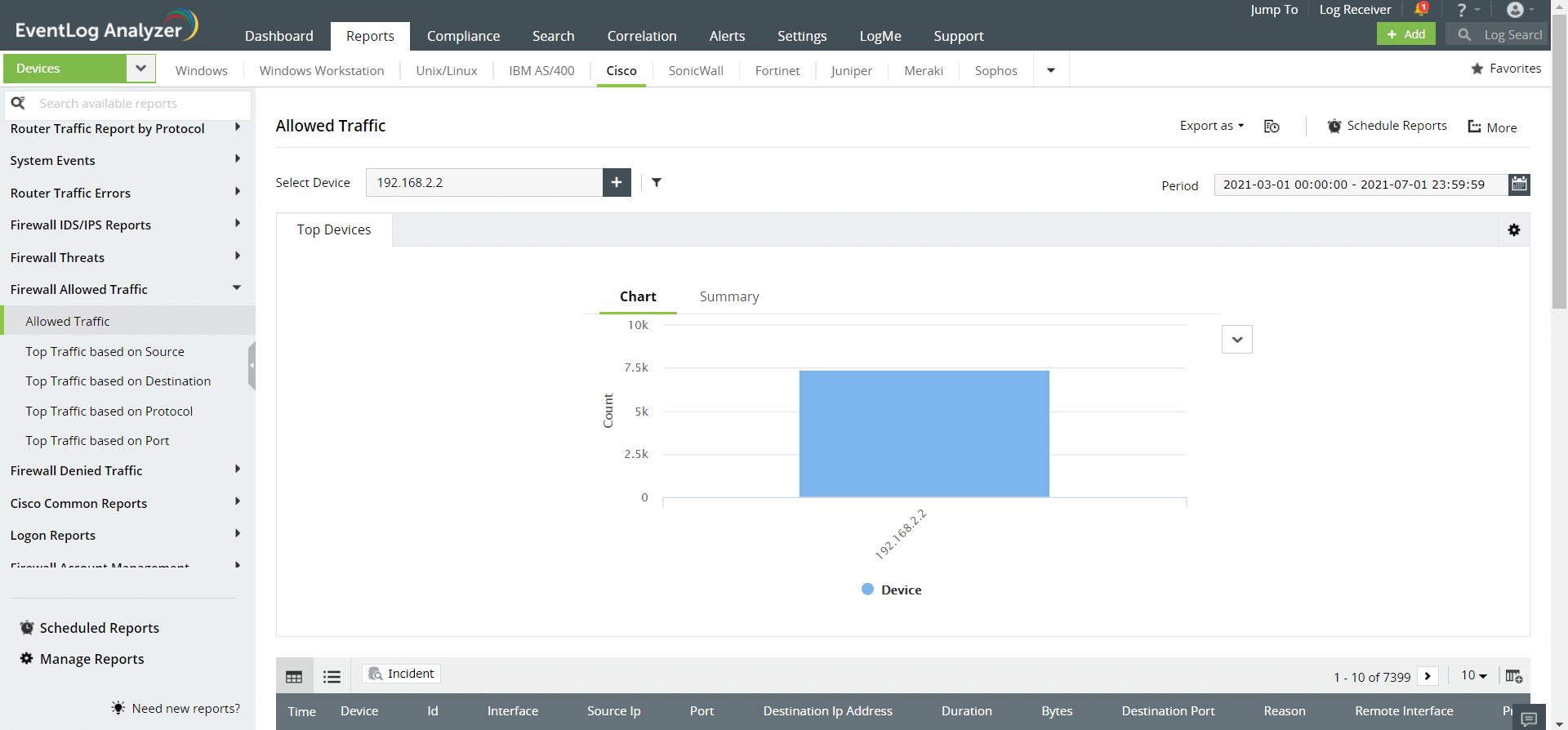Open the Alerts tab
Viewport: 1568px width, 730px height.
(x=727, y=36)
